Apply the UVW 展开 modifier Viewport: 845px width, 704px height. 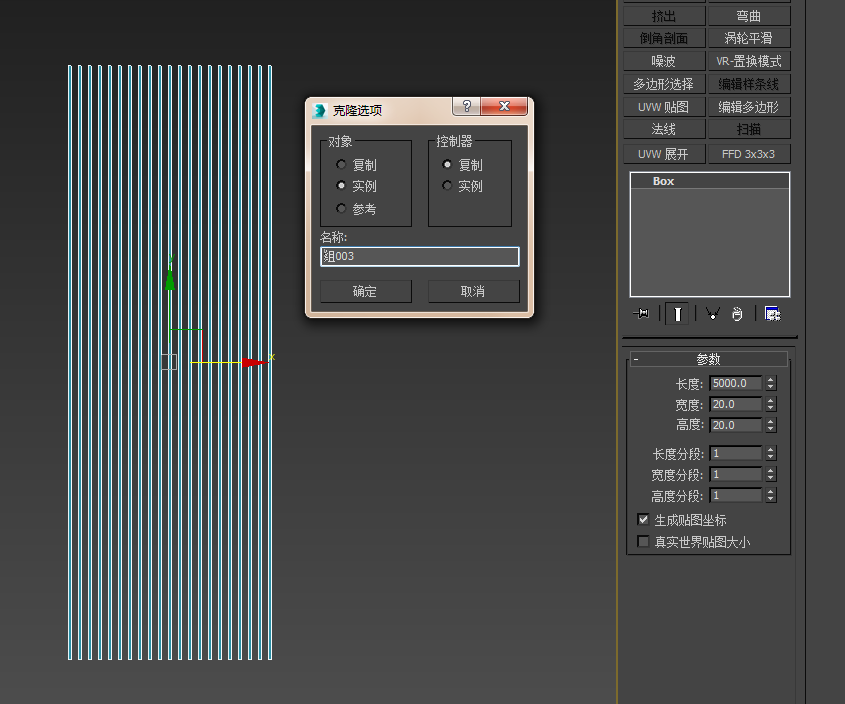[664, 154]
